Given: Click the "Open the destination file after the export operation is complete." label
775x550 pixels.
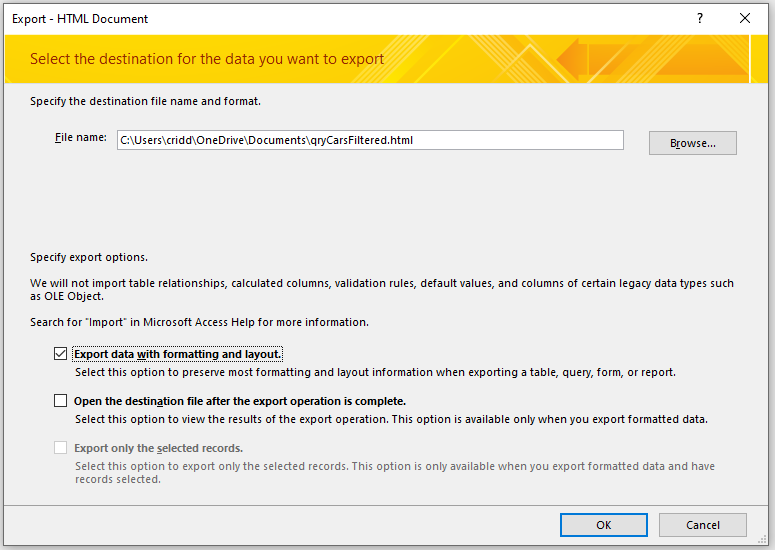Looking at the screenshot, I should pos(240,401).
